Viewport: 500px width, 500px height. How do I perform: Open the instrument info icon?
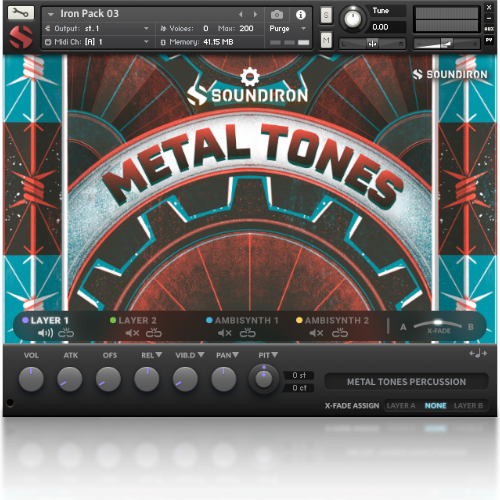(301, 15)
